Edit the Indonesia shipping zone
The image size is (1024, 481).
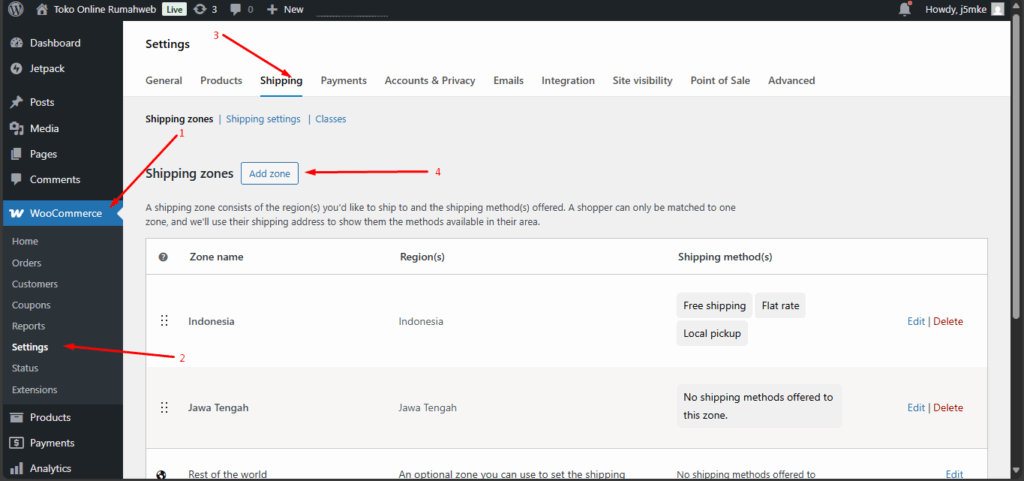point(916,322)
